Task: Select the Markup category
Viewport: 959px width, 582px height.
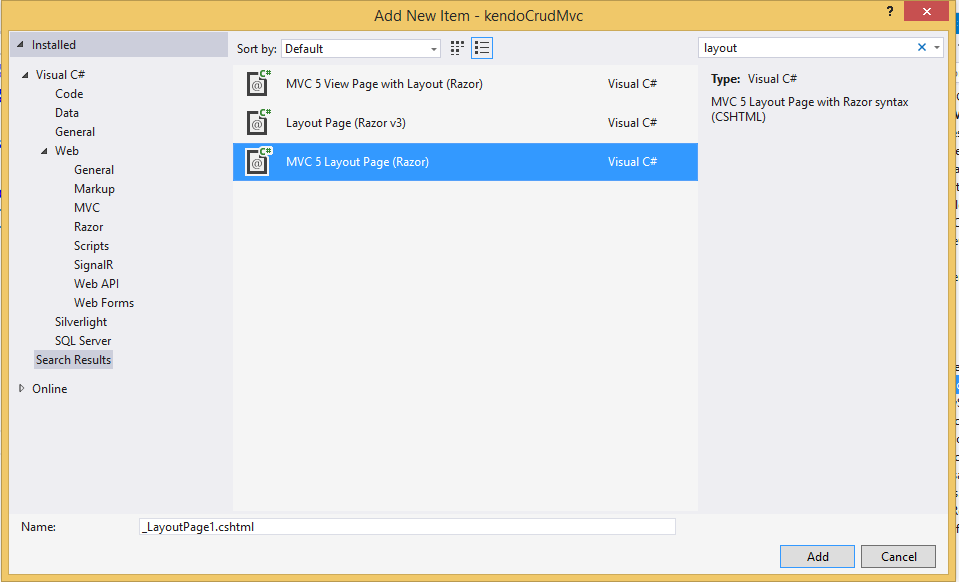Action: [x=94, y=188]
